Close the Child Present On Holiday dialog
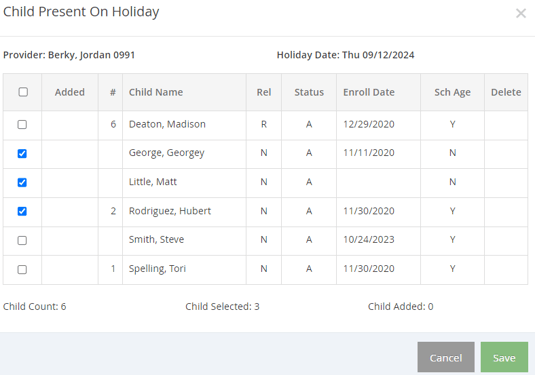This screenshot has height=375, width=535. 521,13
